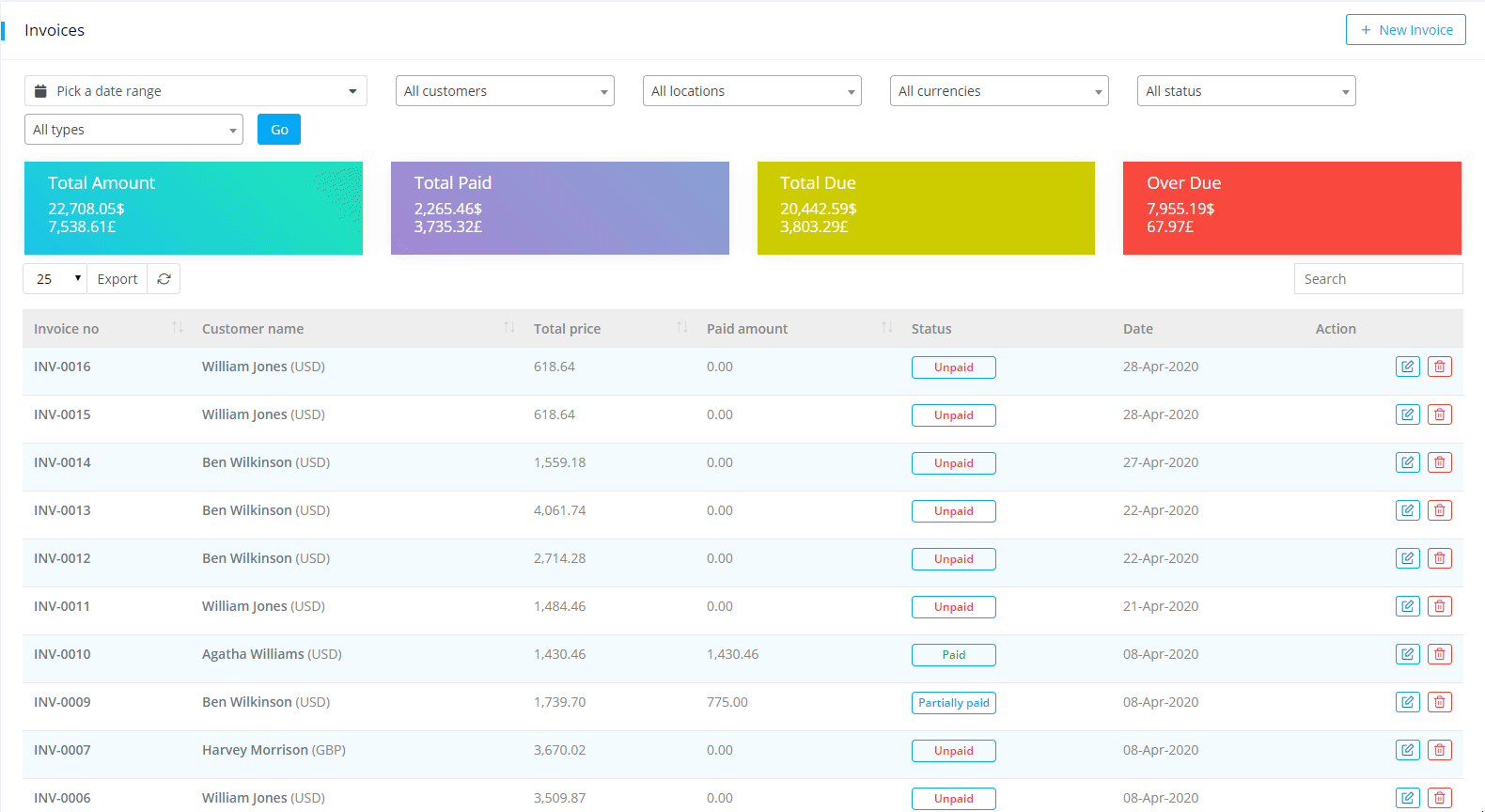The height and width of the screenshot is (812, 1485).
Task: Click the New Invoice button
Action: [1405, 30]
